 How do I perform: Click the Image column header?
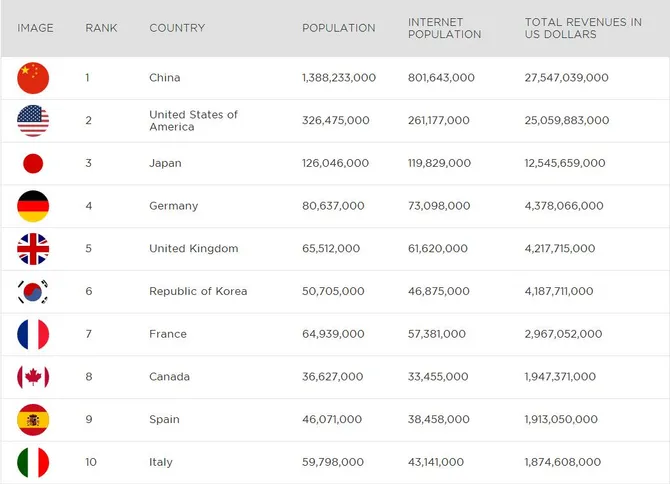pyautogui.click(x=35, y=28)
